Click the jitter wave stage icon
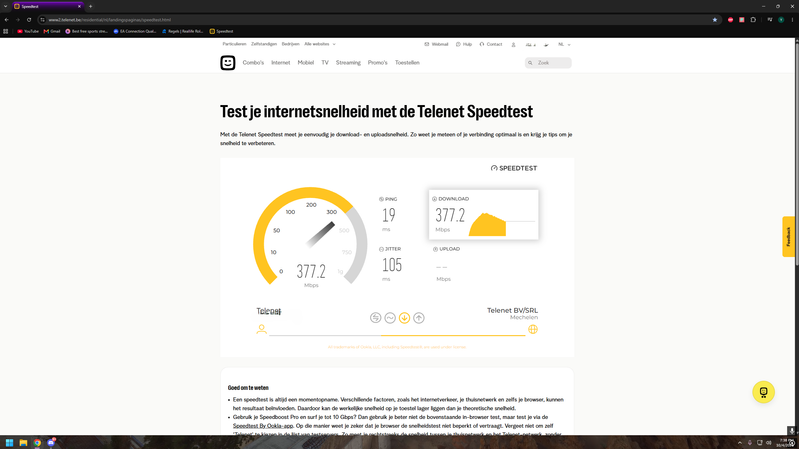The image size is (799, 449). pos(390,318)
